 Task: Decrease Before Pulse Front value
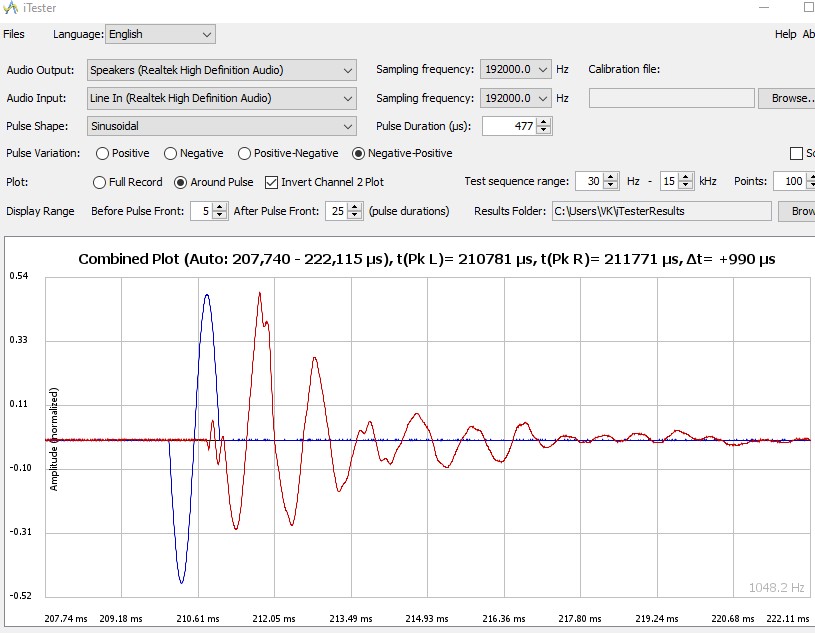pyautogui.click(x=220, y=215)
